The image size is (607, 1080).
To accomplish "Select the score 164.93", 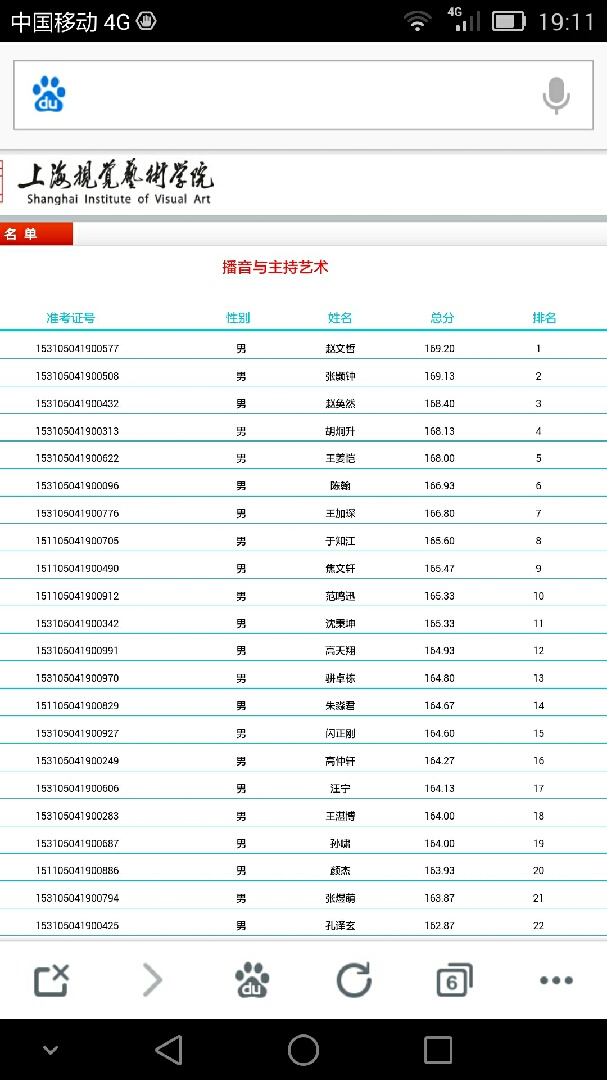I will pyautogui.click(x=440, y=650).
